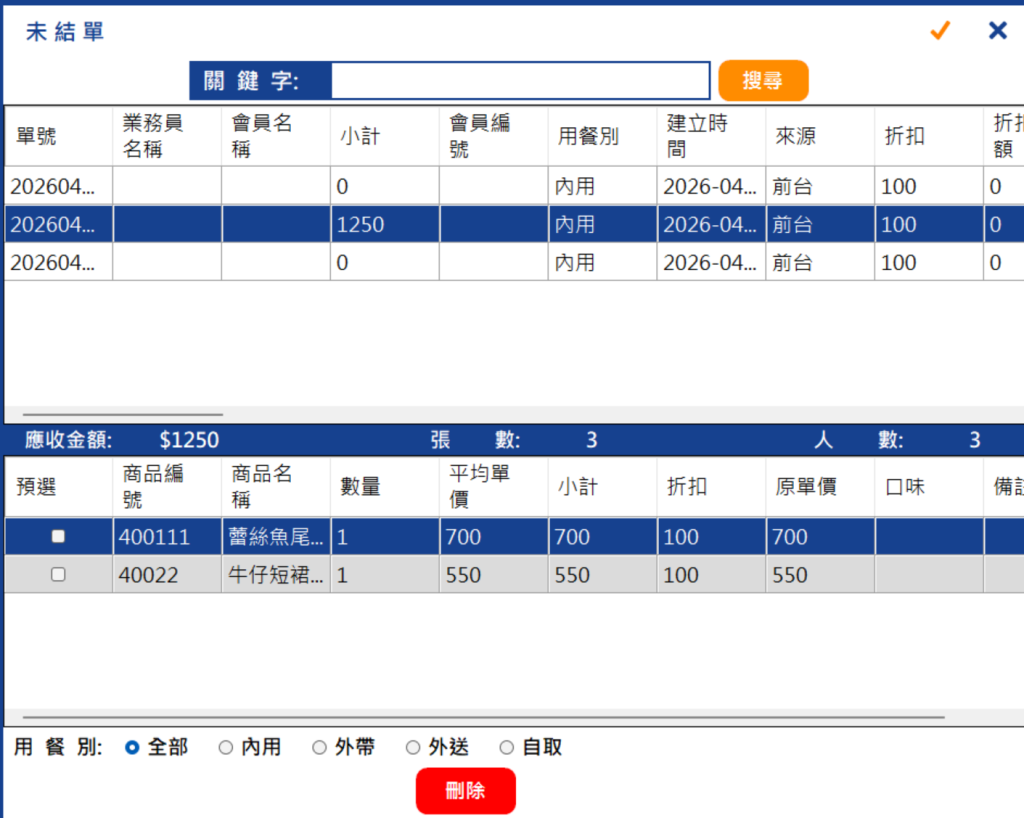Screen dimensions: 1024x818
Task: Confirm with the orange checkmark icon
Action: (x=940, y=30)
